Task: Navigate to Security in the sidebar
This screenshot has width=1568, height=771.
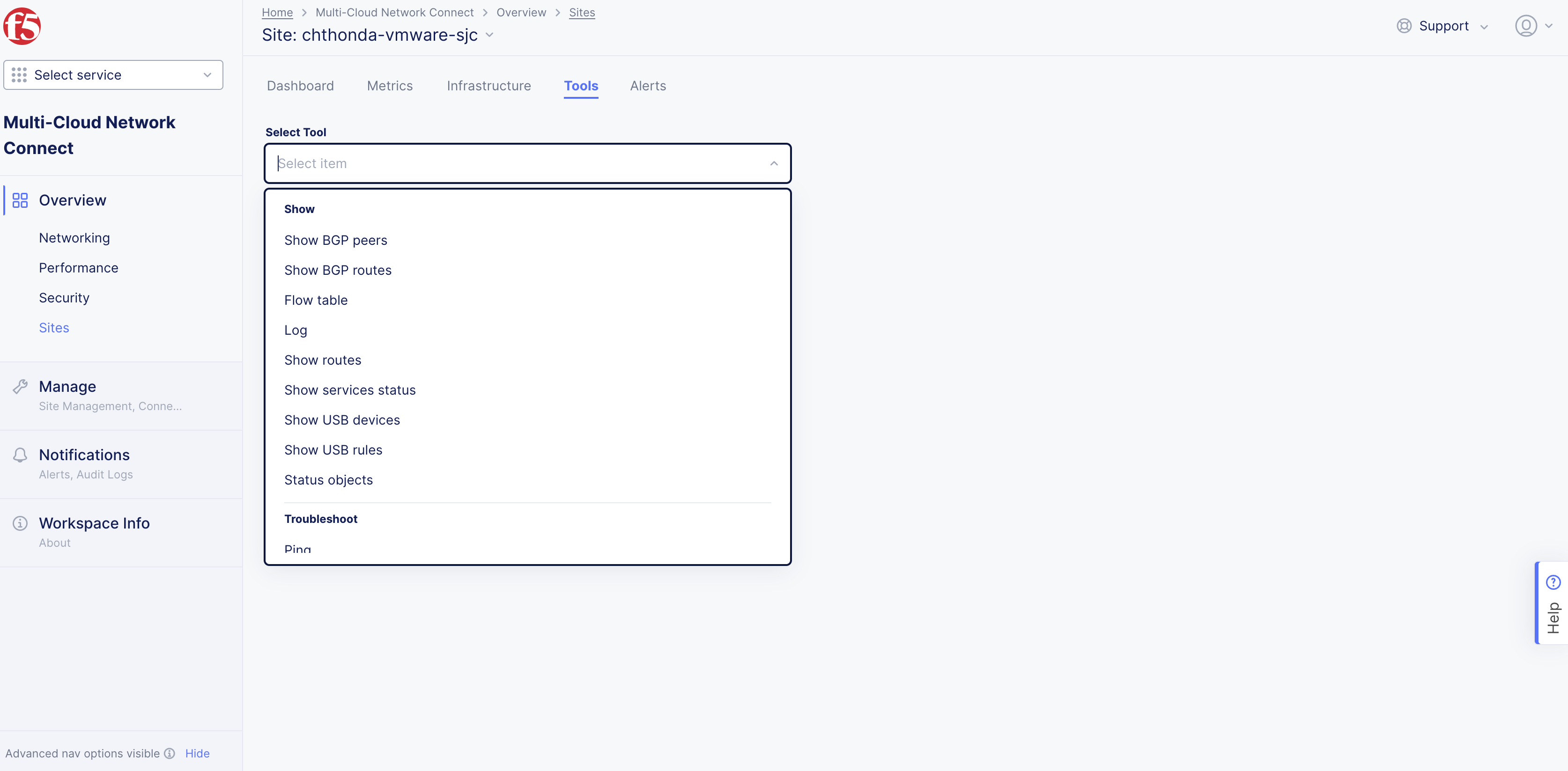Action: 64,298
